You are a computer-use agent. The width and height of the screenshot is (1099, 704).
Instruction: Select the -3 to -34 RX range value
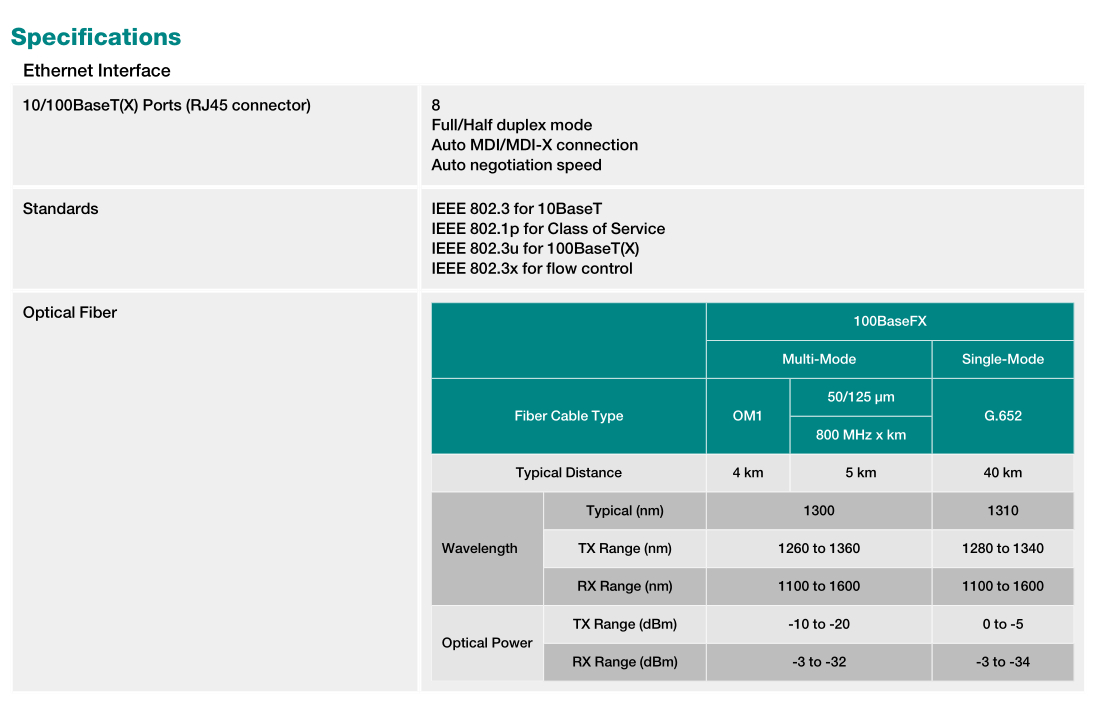(1002, 662)
